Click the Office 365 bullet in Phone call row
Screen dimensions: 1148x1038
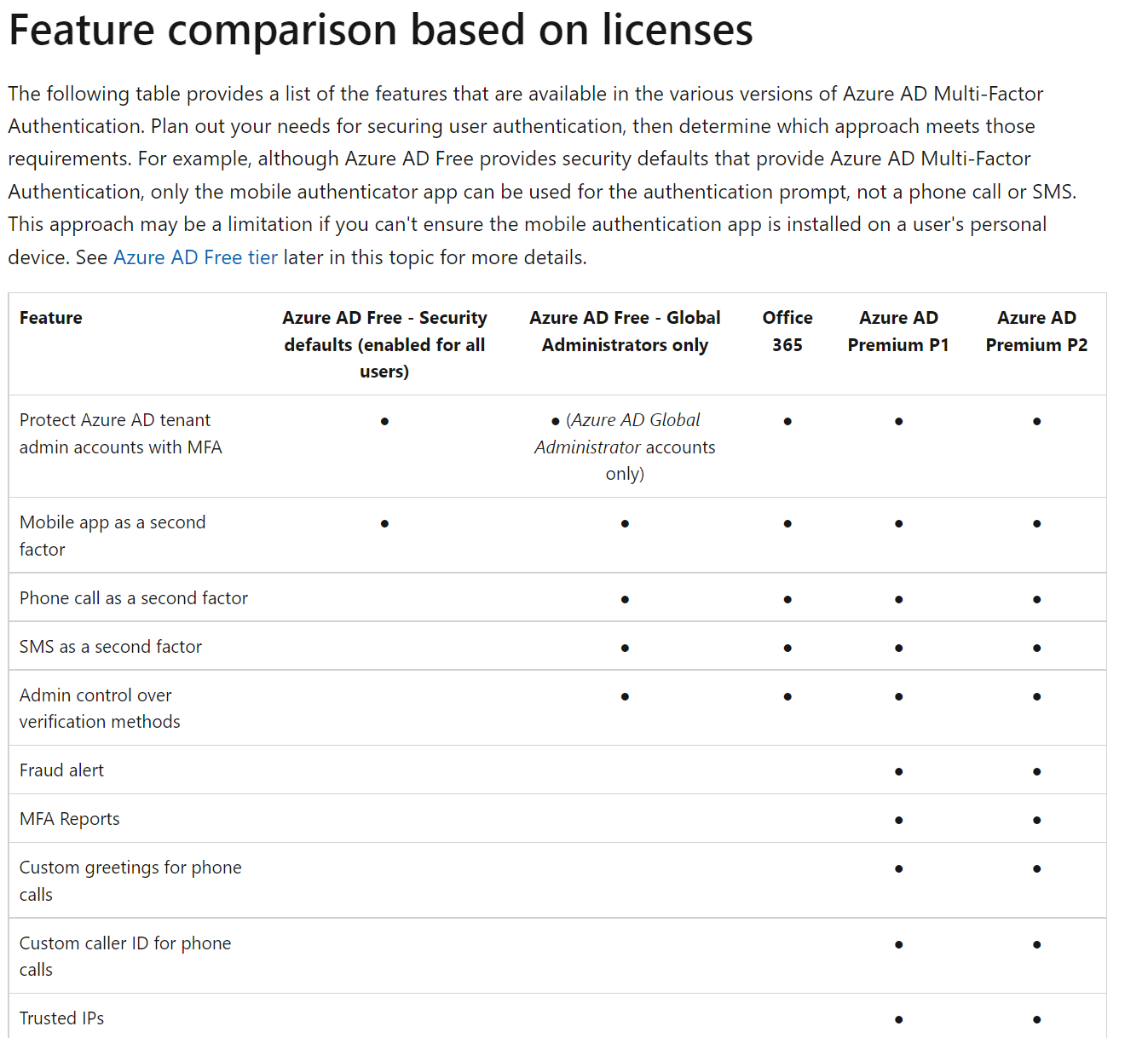click(x=787, y=599)
